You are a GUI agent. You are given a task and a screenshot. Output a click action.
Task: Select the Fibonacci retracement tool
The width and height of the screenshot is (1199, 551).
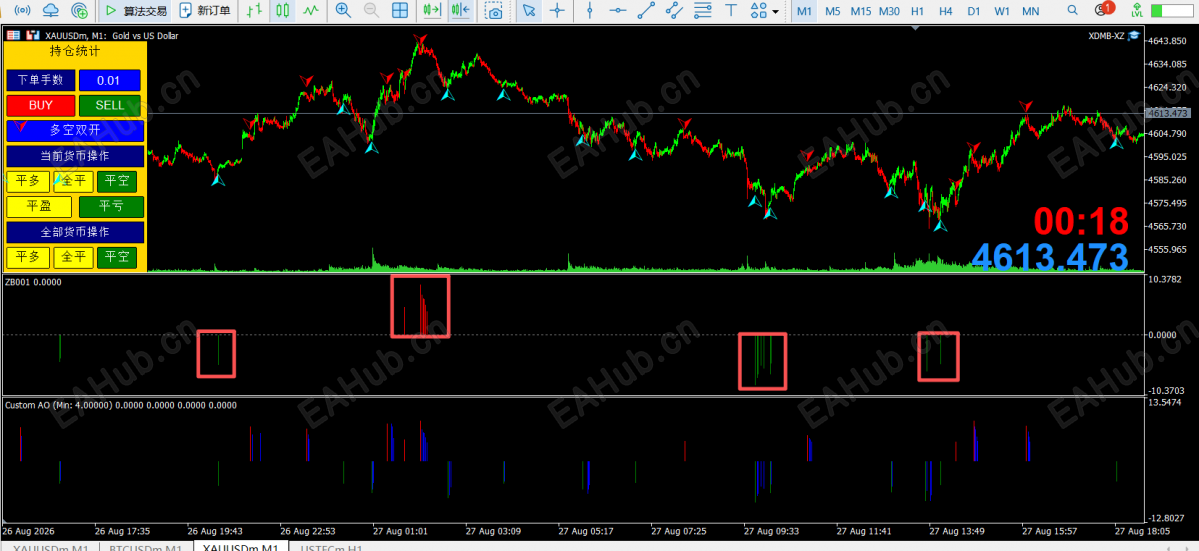(703, 11)
